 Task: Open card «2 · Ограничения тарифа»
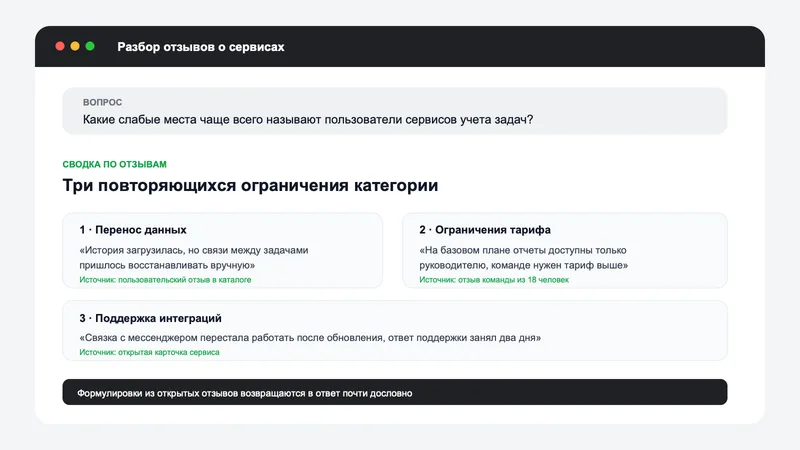click(x=565, y=251)
